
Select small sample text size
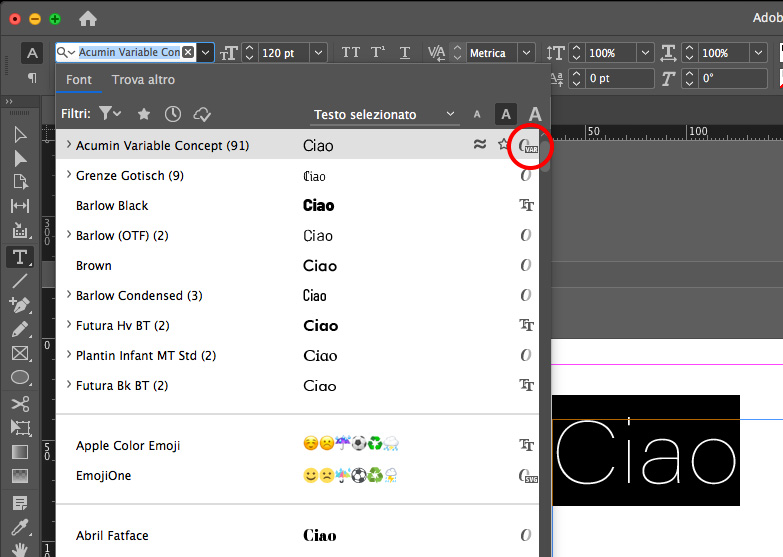477,114
